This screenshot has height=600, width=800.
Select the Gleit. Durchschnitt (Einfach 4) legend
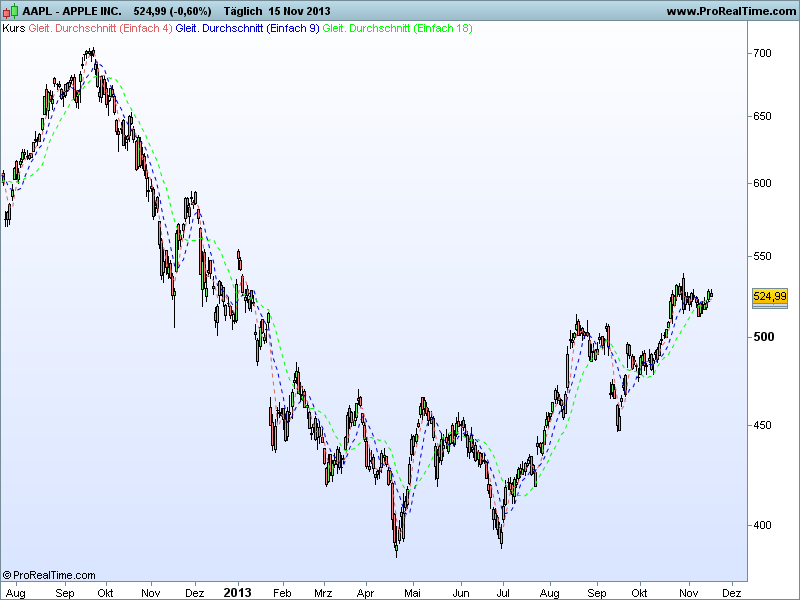pyautogui.click(x=101, y=28)
